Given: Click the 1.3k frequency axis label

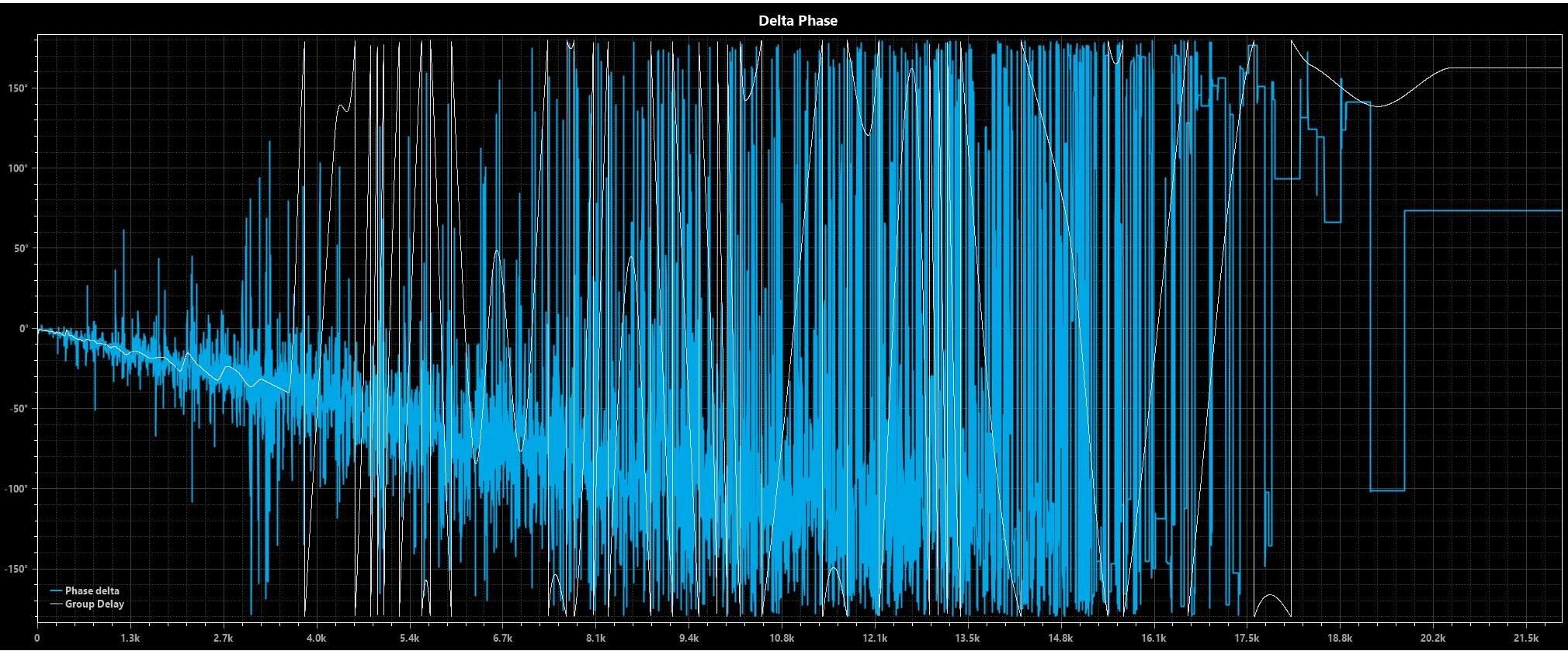Looking at the screenshot, I should 130,639.
